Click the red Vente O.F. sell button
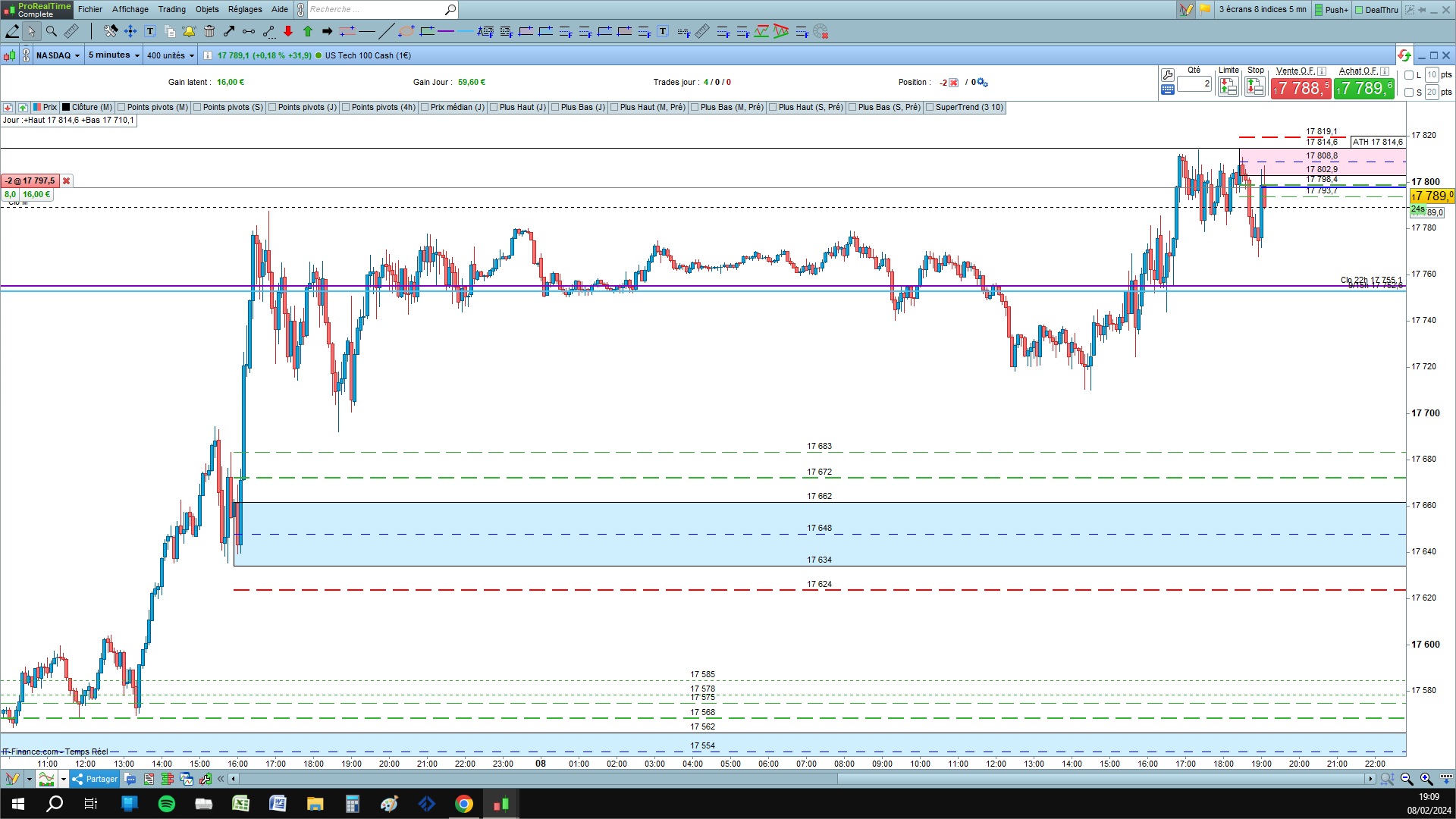Viewport: 1456px width, 819px height. point(1301,89)
